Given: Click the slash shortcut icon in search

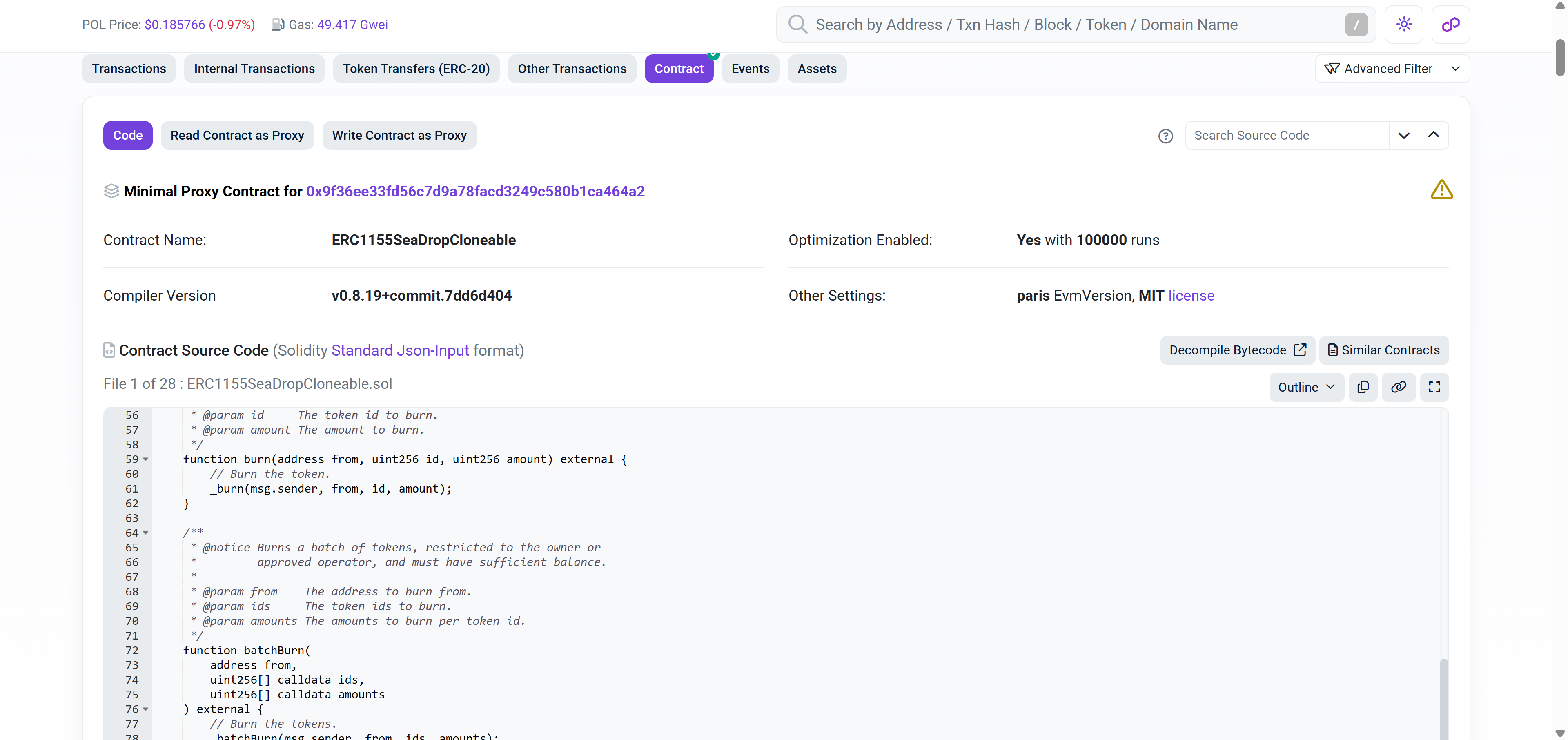Looking at the screenshot, I should pyautogui.click(x=1356, y=25).
